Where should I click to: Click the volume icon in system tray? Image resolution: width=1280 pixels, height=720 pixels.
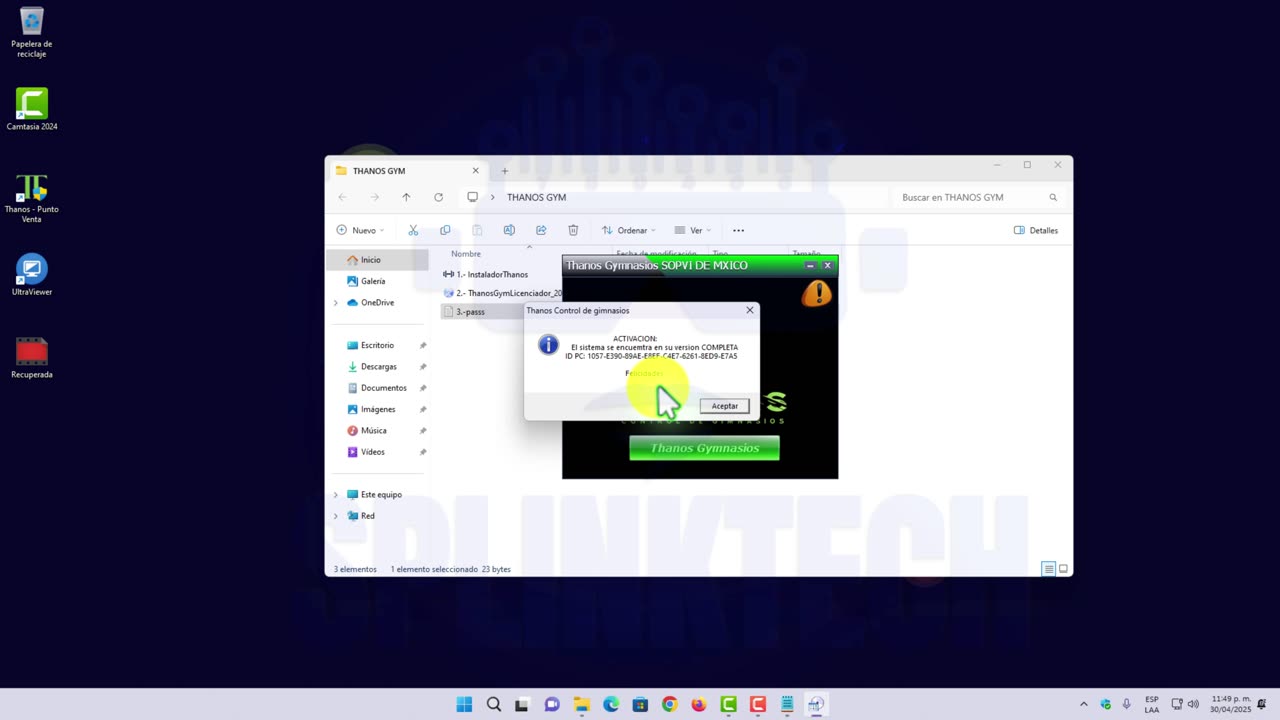(x=1193, y=704)
